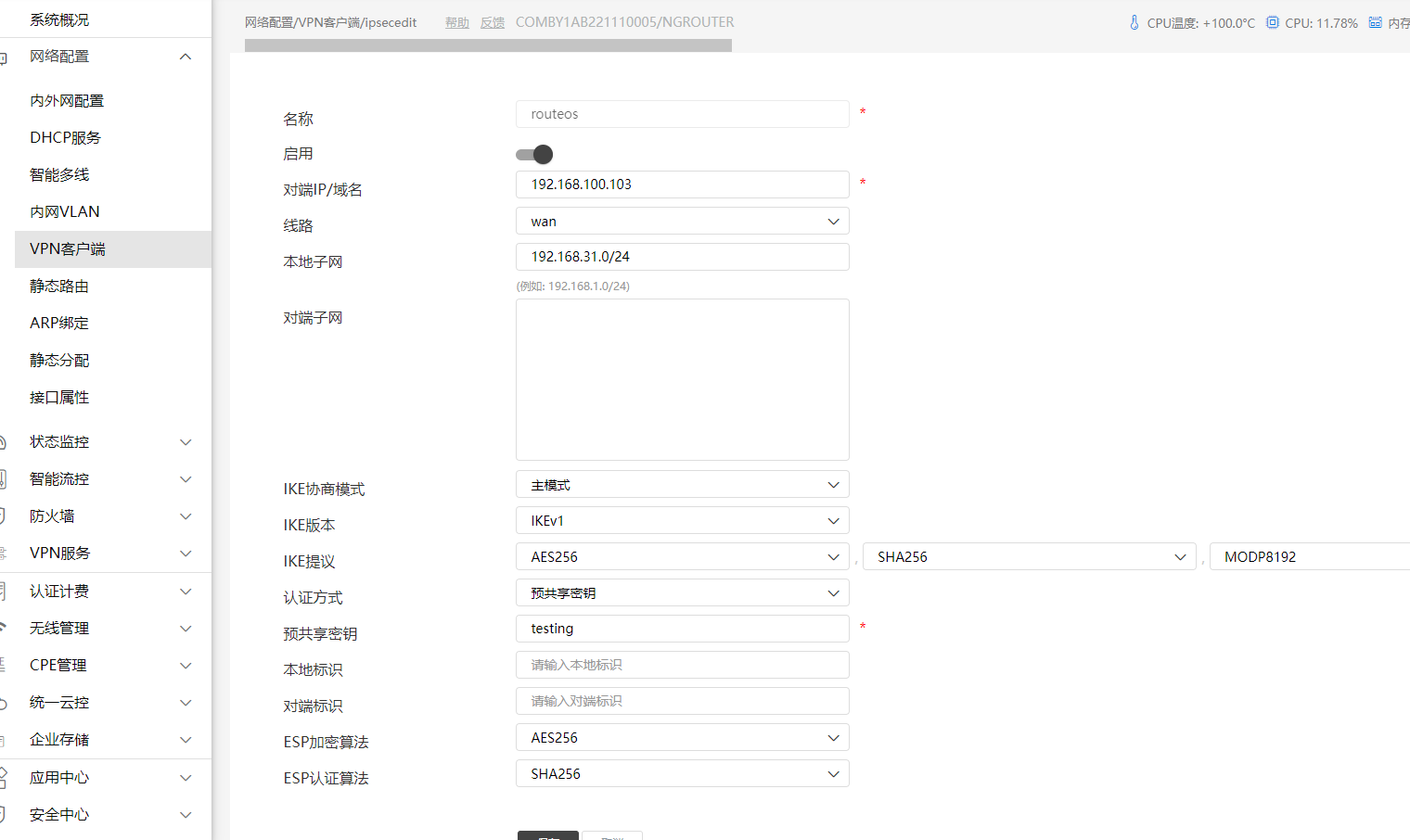Click the 预共享密钥 field containing testing
1410x840 pixels.
pos(682,629)
